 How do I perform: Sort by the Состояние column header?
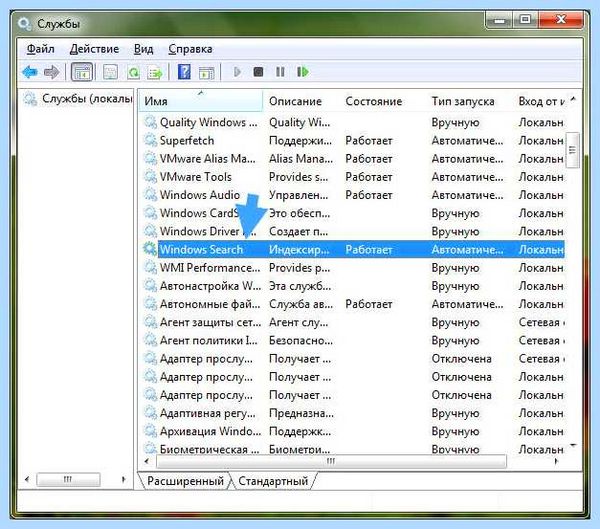[383, 101]
